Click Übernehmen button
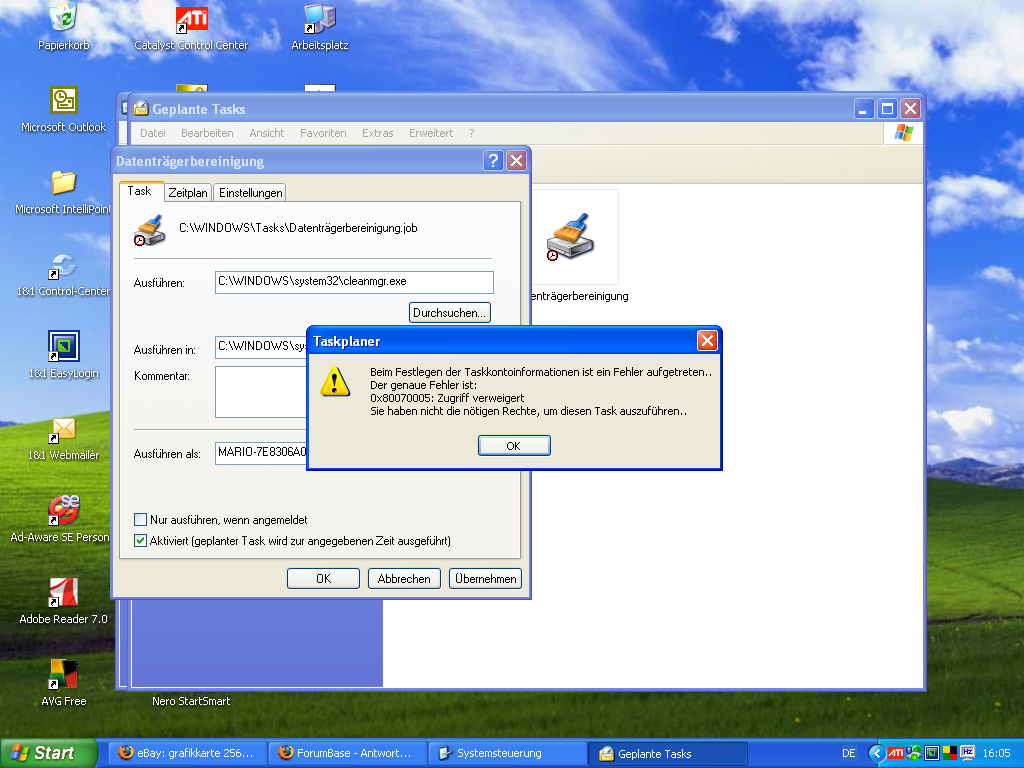Viewport: 1024px width, 768px height. pos(485,579)
